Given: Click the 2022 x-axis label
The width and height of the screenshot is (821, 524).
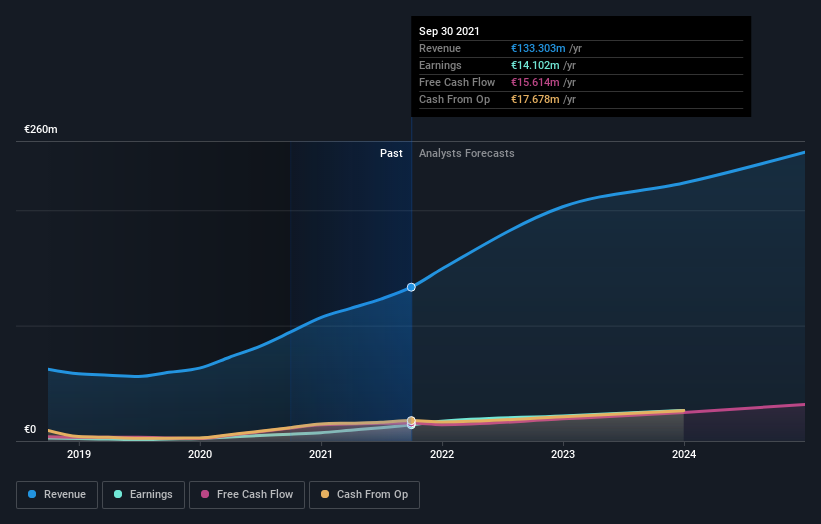Looking at the screenshot, I should [x=442, y=454].
